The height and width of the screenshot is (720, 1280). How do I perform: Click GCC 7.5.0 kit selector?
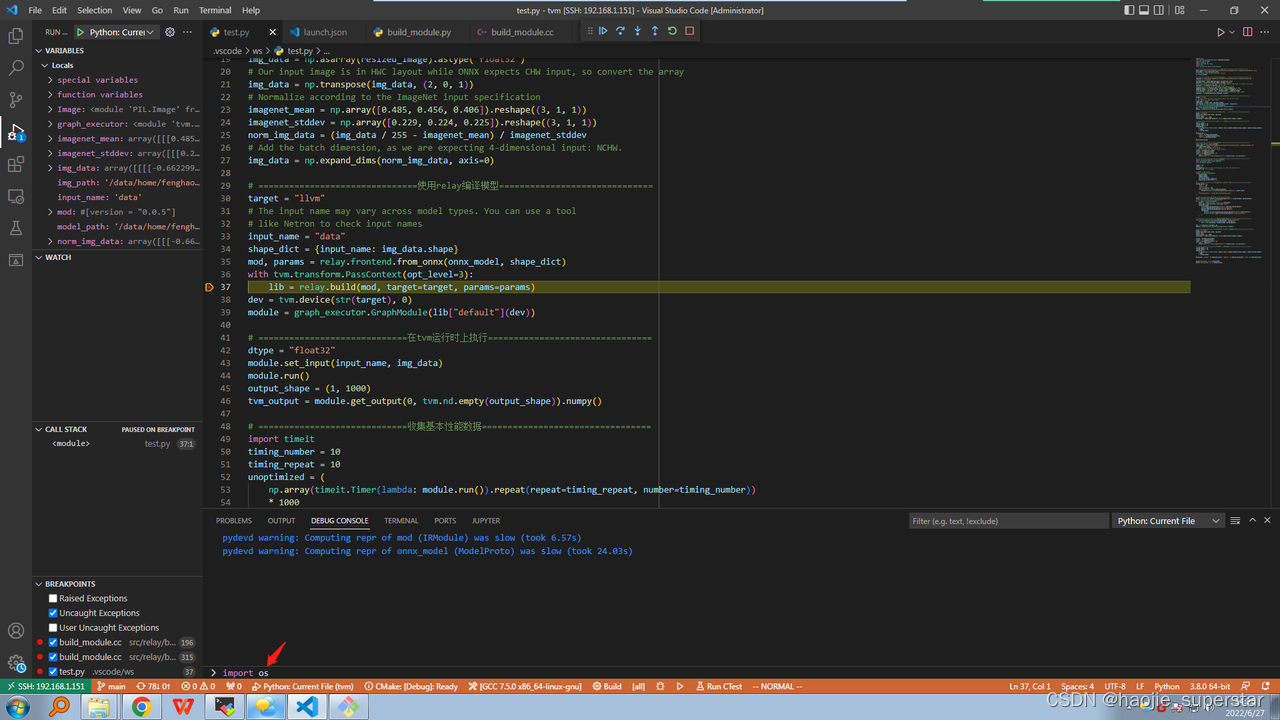(x=525, y=687)
